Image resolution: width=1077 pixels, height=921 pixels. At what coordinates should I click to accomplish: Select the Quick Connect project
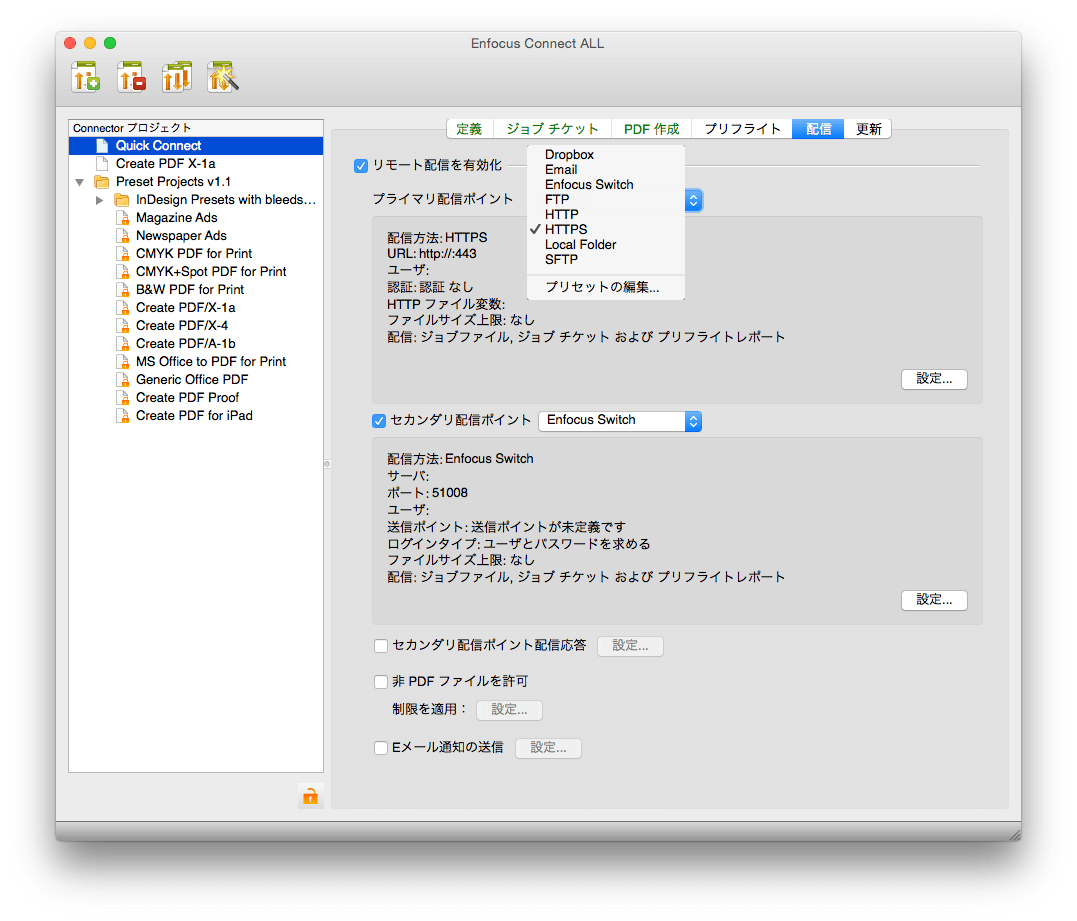(x=196, y=146)
